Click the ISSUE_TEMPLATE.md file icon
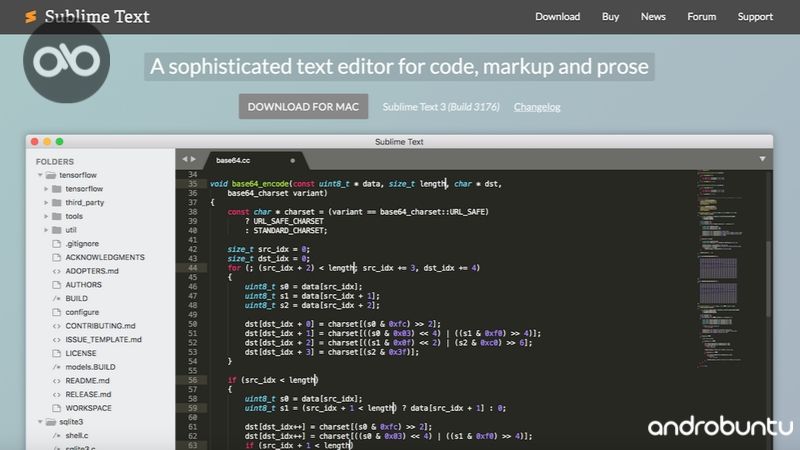Viewport: 800px width, 450px height. [57, 340]
